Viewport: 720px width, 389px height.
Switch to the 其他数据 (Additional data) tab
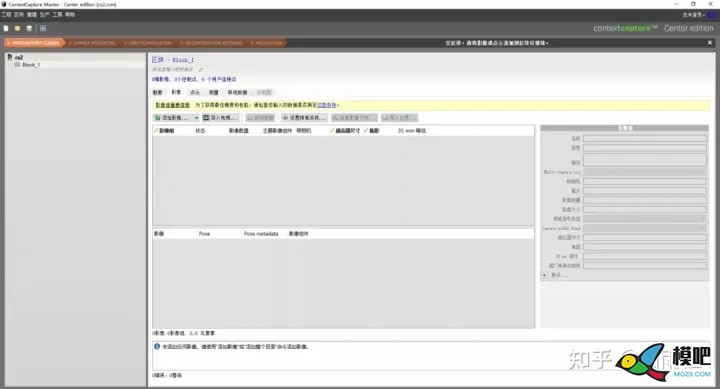[237, 92]
